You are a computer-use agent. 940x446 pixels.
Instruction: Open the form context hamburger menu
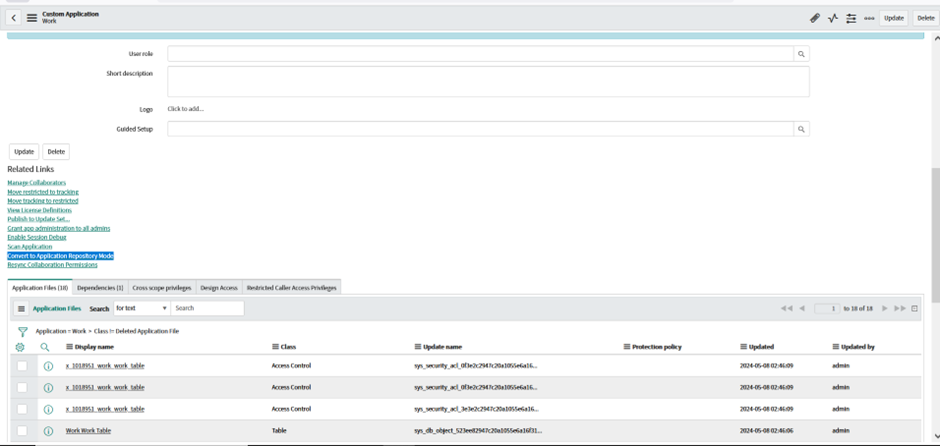pos(32,18)
